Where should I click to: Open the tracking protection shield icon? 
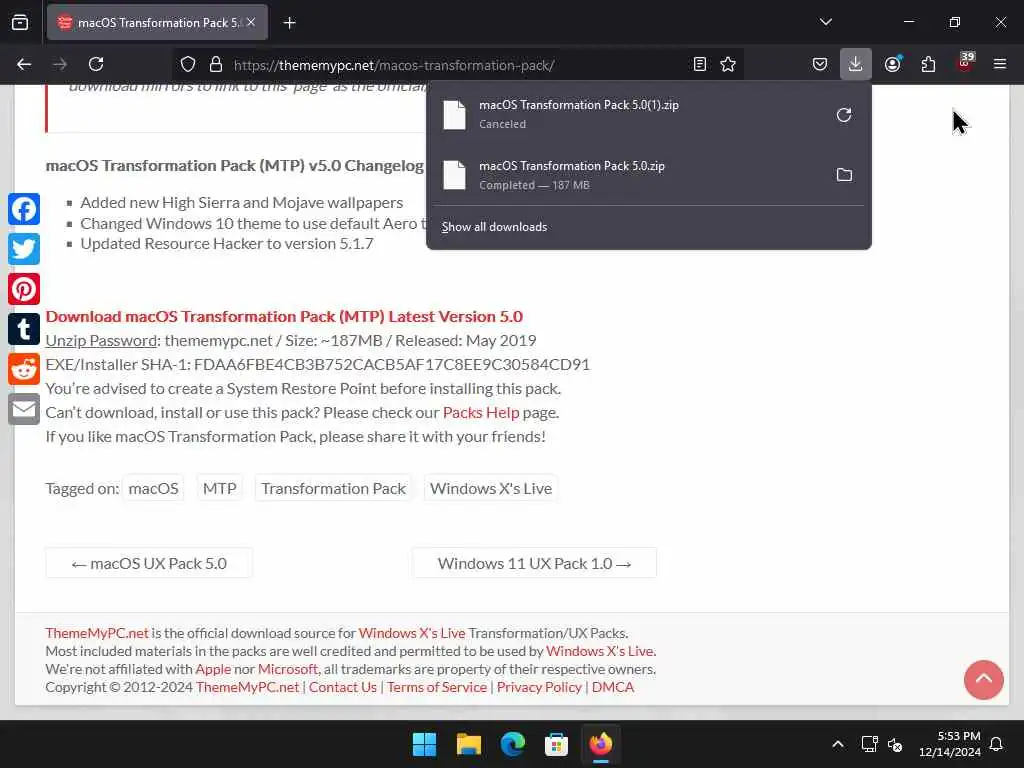(188, 64)
